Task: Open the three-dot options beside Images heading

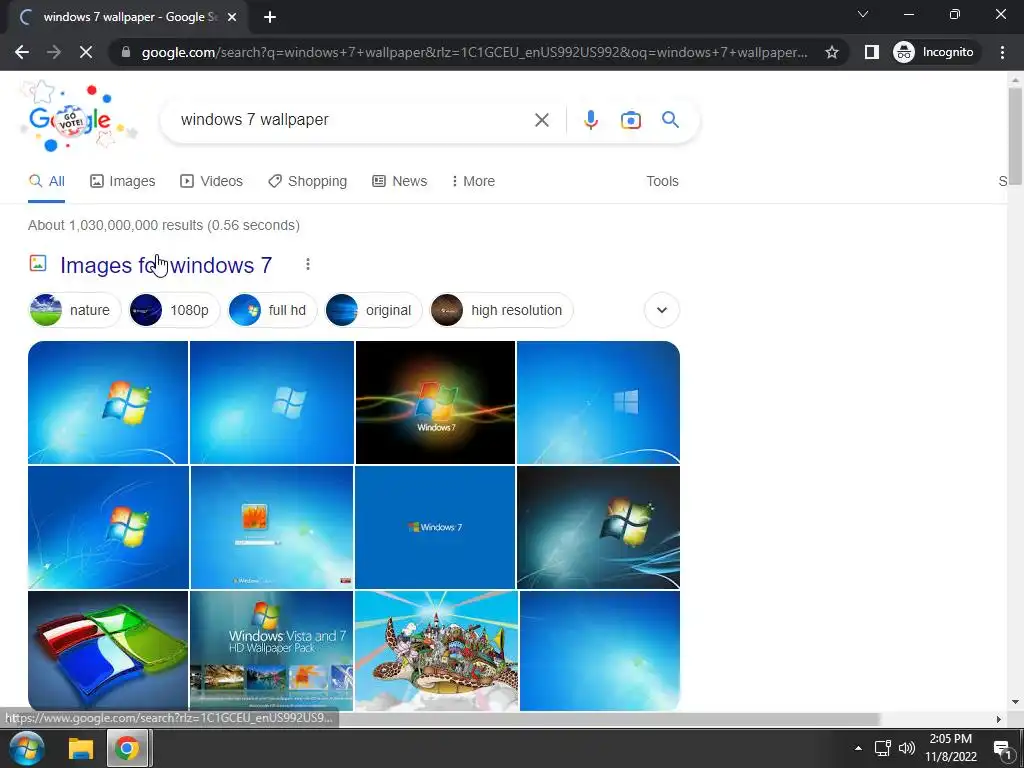Action: 308,264
